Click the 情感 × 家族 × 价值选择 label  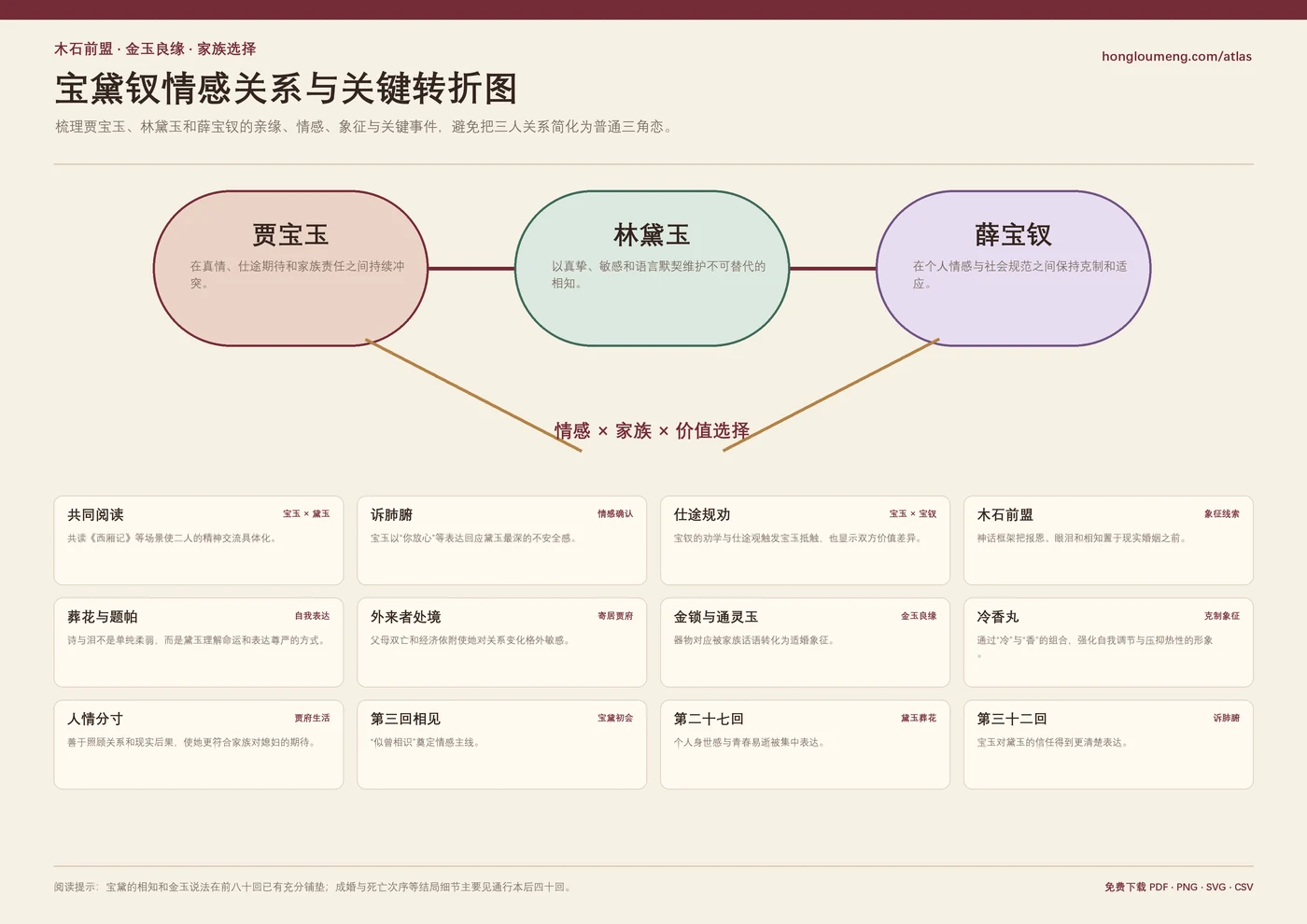[x=652, y=430]
